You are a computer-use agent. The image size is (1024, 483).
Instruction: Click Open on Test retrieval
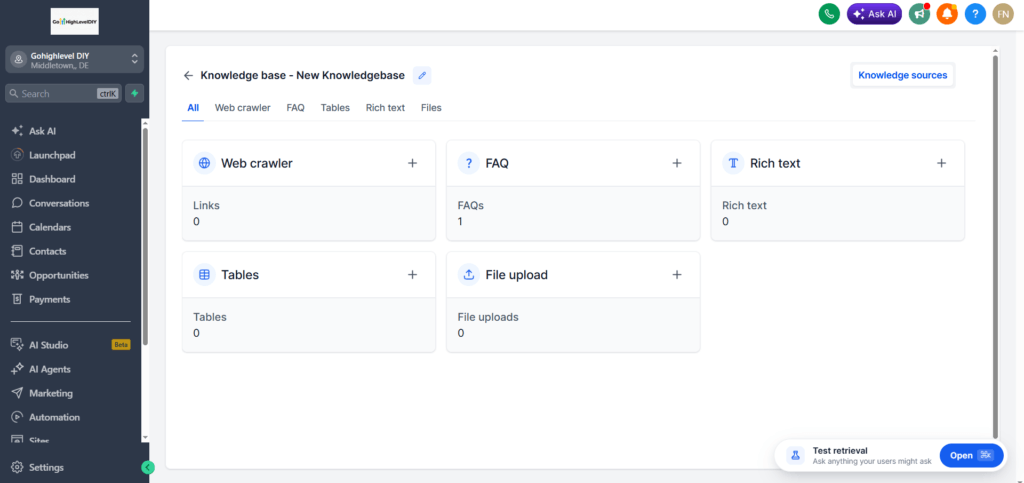(x=971, y=456)
